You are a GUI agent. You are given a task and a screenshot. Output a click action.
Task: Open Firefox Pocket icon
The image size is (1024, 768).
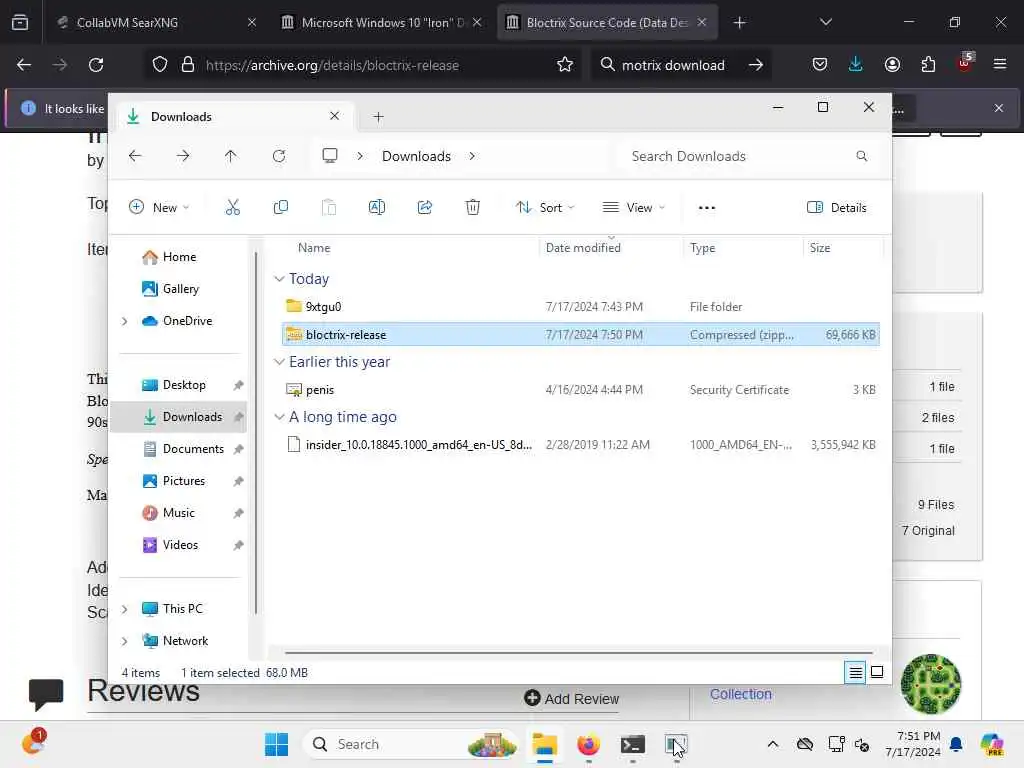[820, 65]
